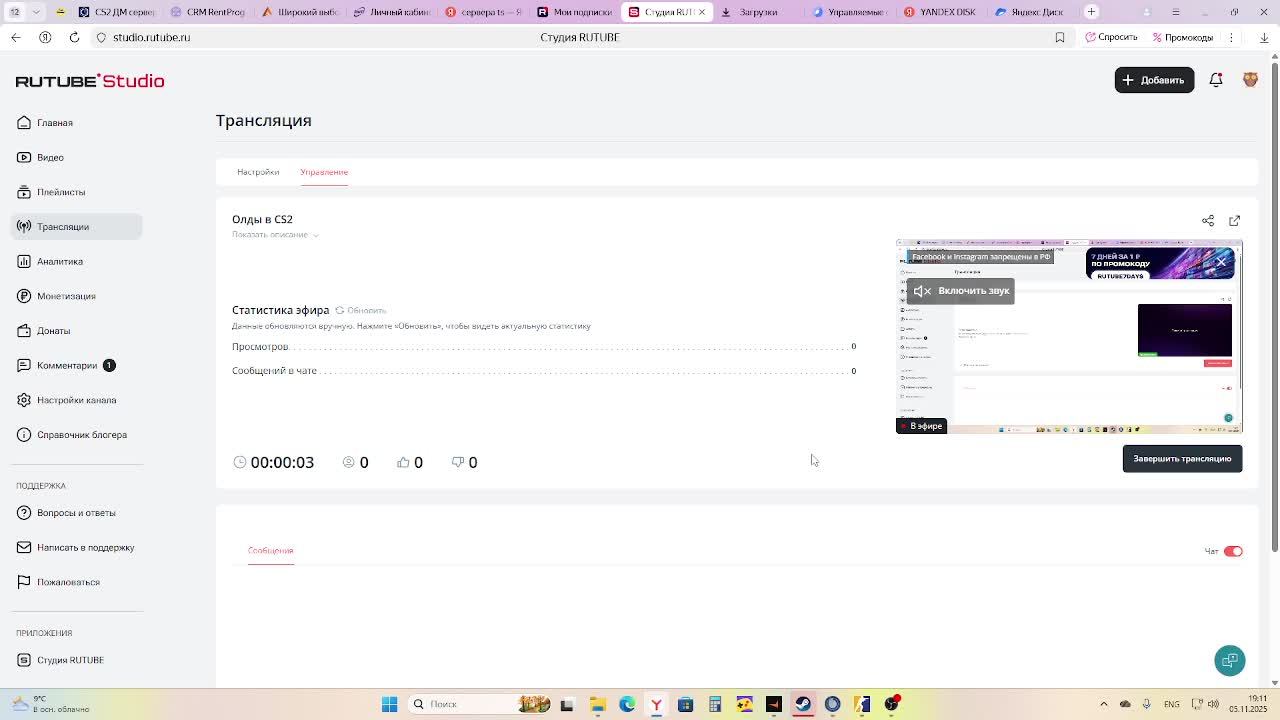The image size is (1280, 720).
Task: Click the likes counter icon
Action: (403, 462)
